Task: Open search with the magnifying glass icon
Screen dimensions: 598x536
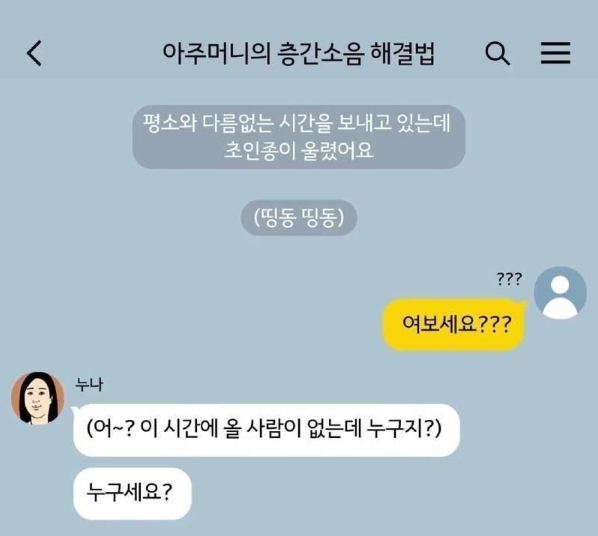Action: 497,53
